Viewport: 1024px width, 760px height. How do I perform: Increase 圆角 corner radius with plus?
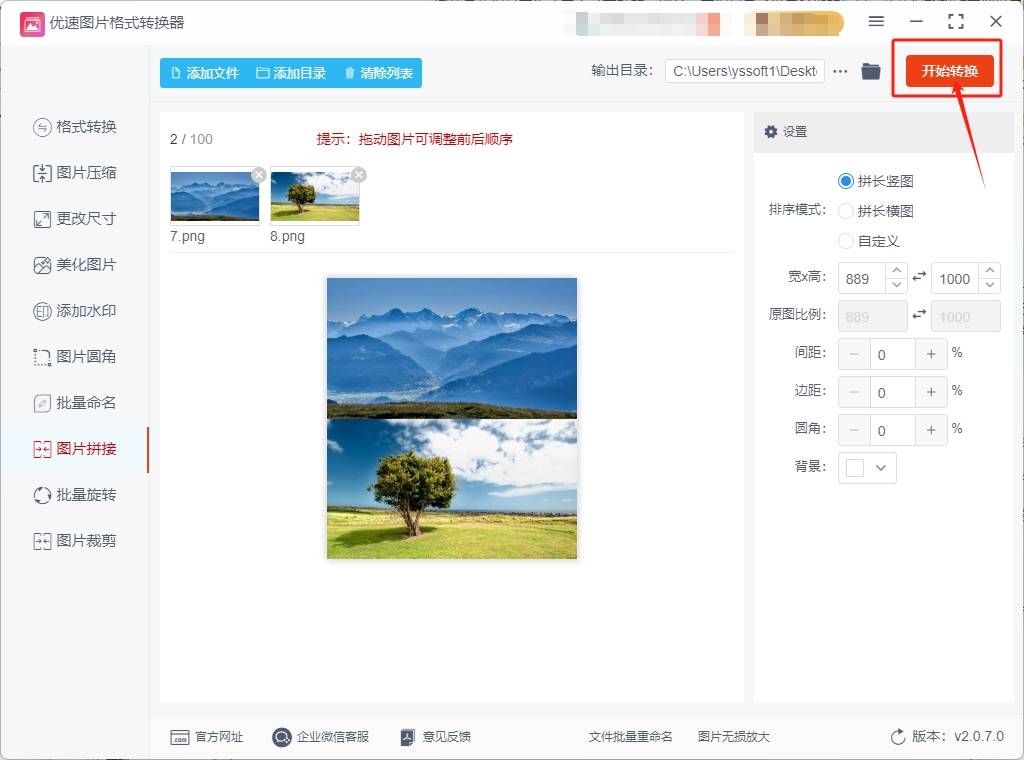(931, 430)
